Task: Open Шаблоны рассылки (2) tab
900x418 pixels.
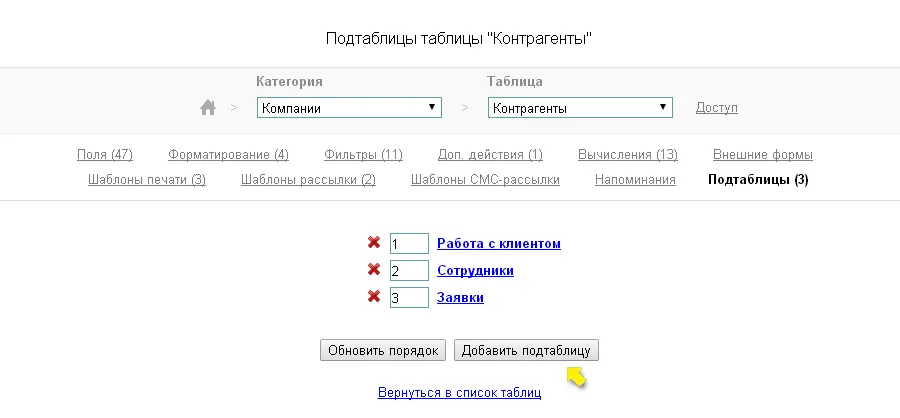Action: coord(308,180)
